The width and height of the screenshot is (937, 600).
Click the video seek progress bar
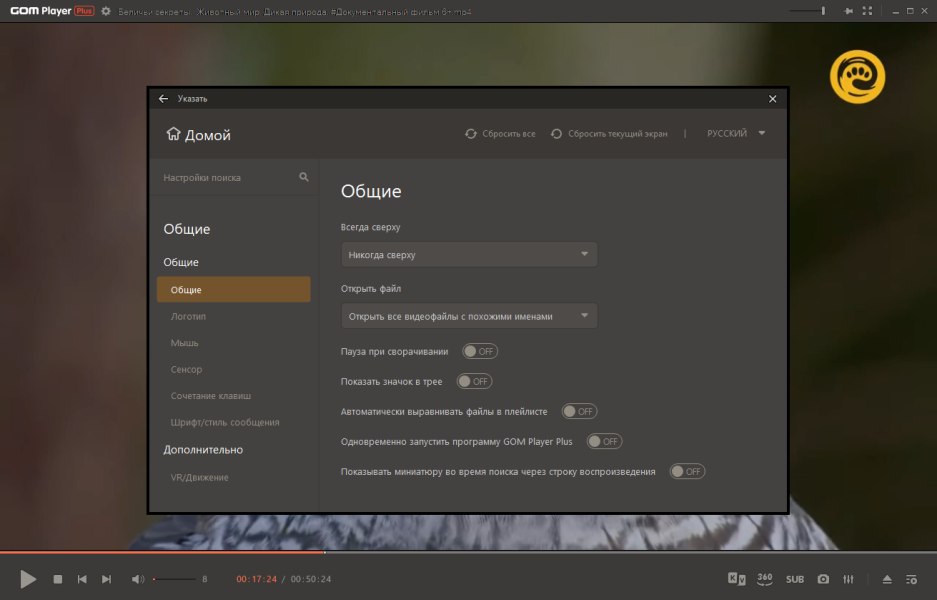(468, 552)
